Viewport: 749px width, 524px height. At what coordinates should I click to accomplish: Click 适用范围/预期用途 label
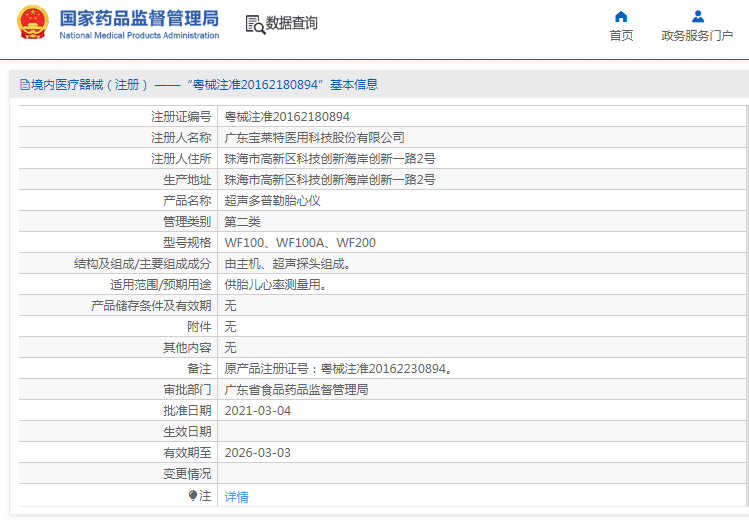(160, 285)
